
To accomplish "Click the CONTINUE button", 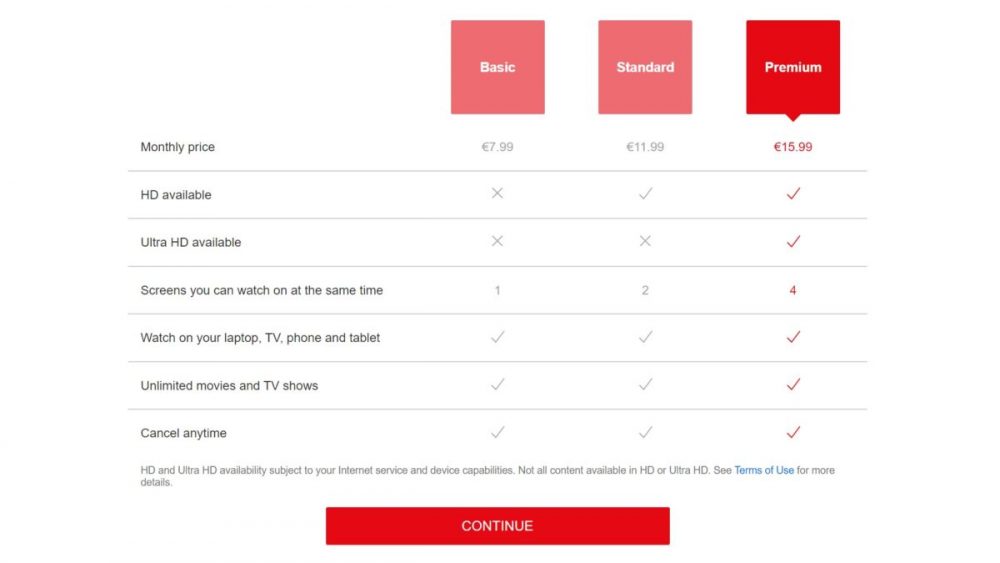I will click(497, 526).
